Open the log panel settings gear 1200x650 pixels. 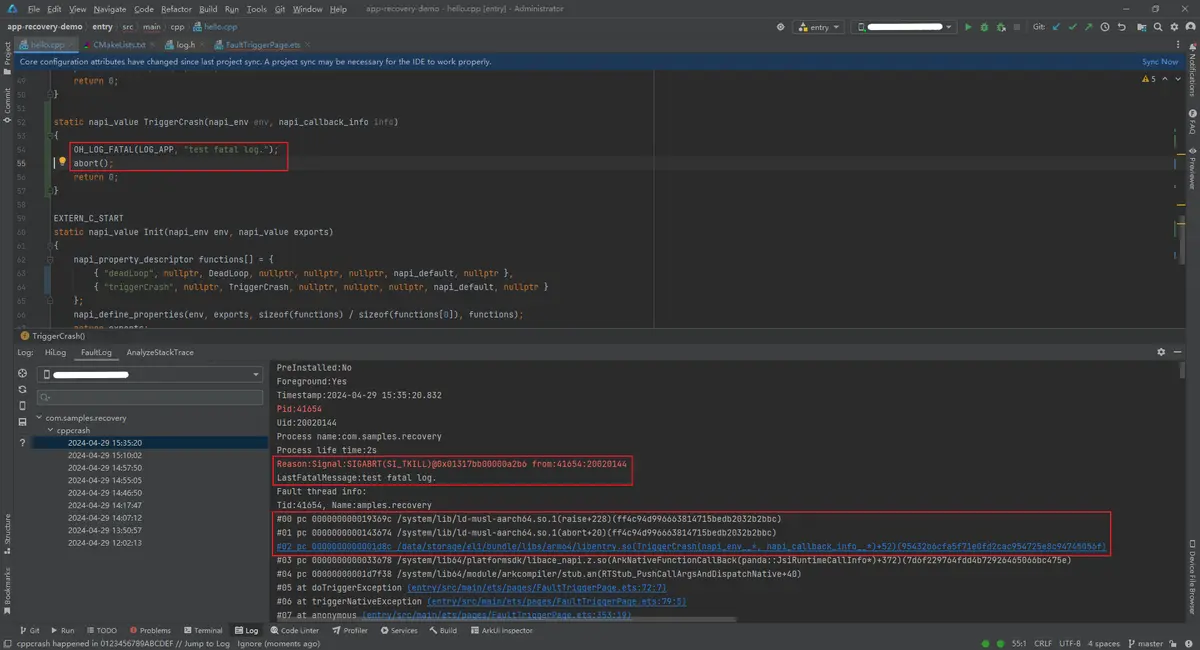click(1161, 352)
